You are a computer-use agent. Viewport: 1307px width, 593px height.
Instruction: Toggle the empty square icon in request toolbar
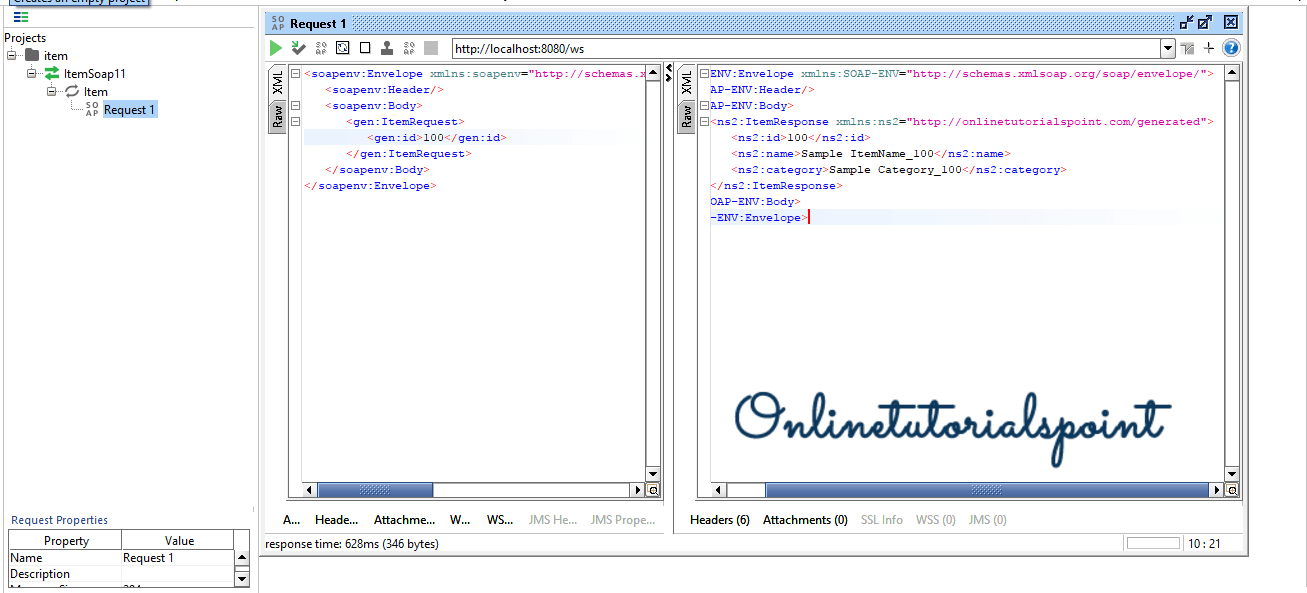coord(365,48)
